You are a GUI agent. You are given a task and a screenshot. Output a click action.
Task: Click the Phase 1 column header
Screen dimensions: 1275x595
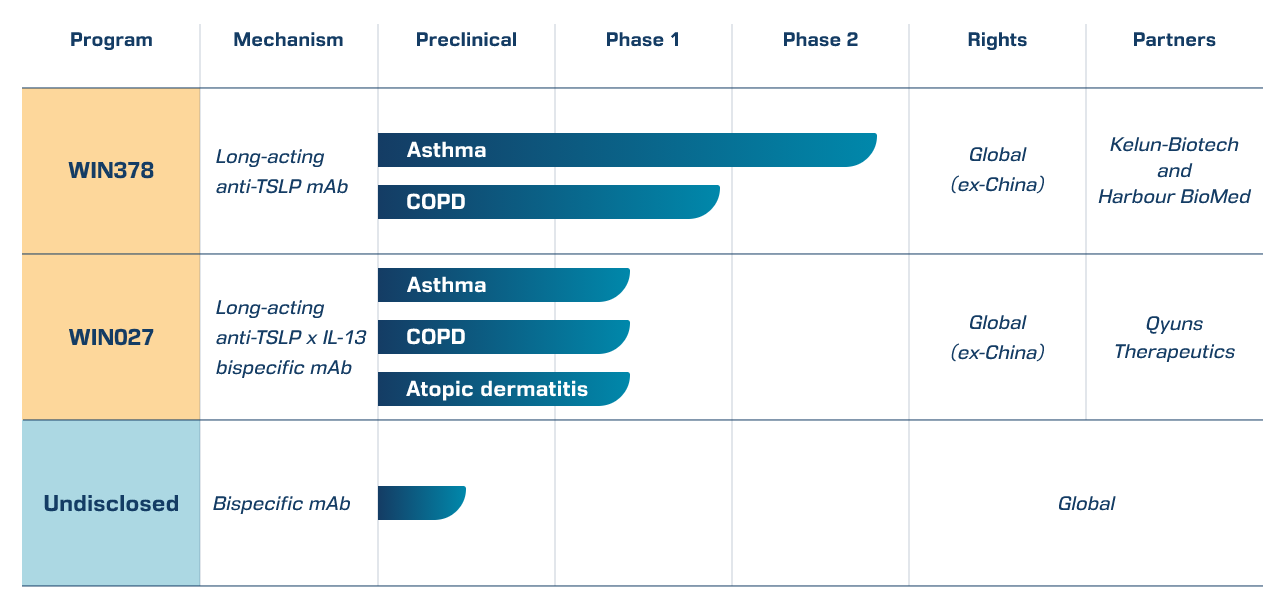(x=642, y=40)
